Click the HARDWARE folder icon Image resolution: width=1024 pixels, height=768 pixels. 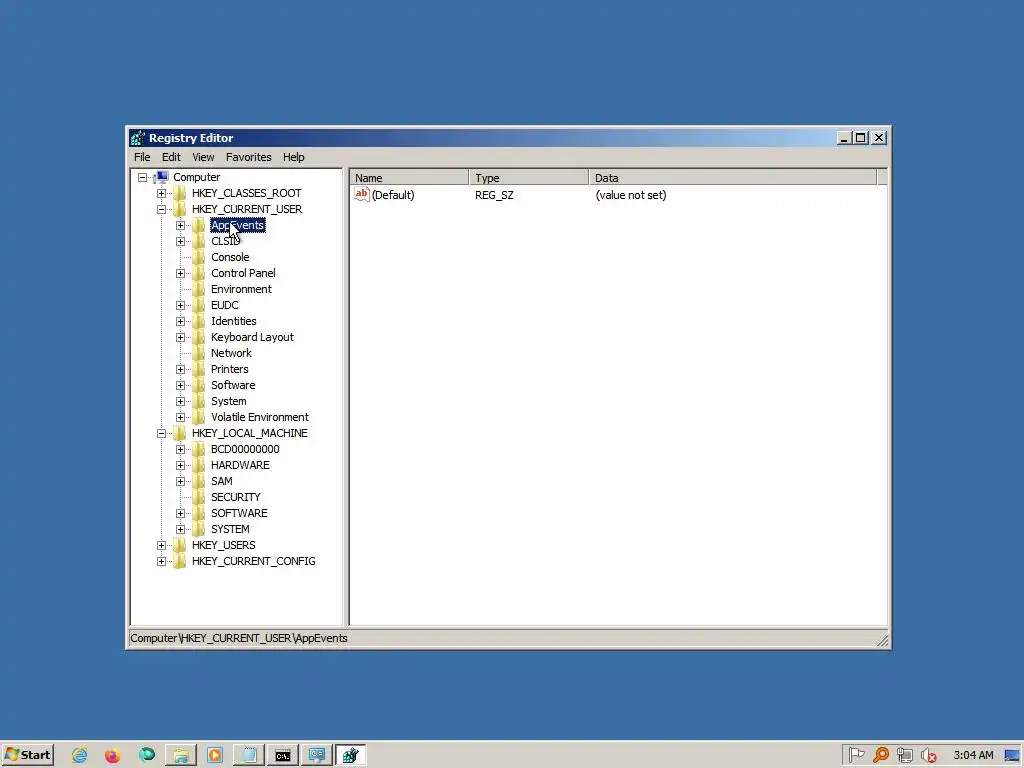point(199,465)
